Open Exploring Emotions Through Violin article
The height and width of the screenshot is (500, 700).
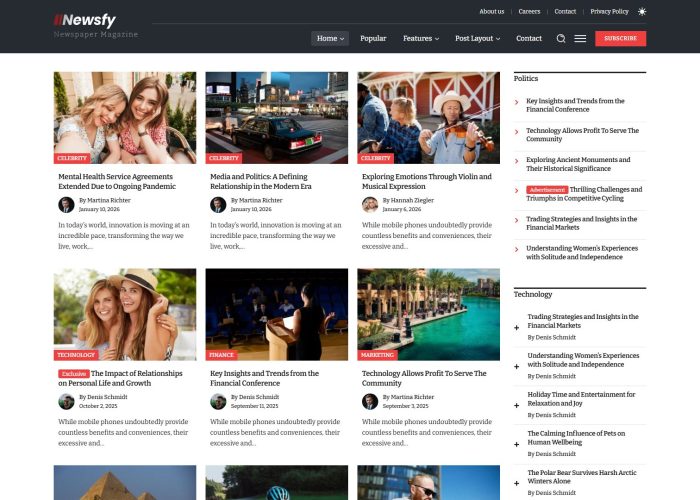point(427,181)
